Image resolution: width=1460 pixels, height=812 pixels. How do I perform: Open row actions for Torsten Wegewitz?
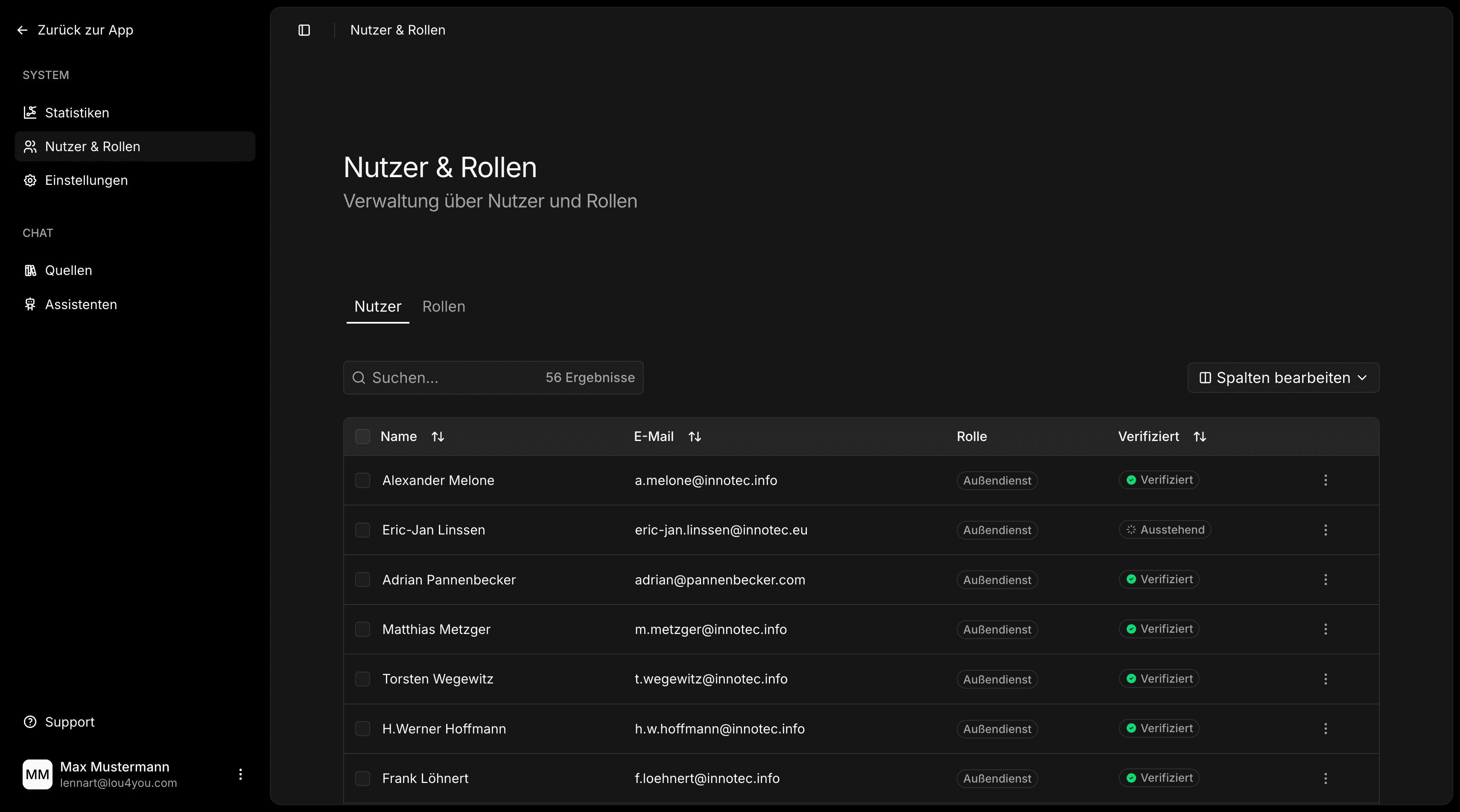pyautogui.click(x=1326, y=679)
